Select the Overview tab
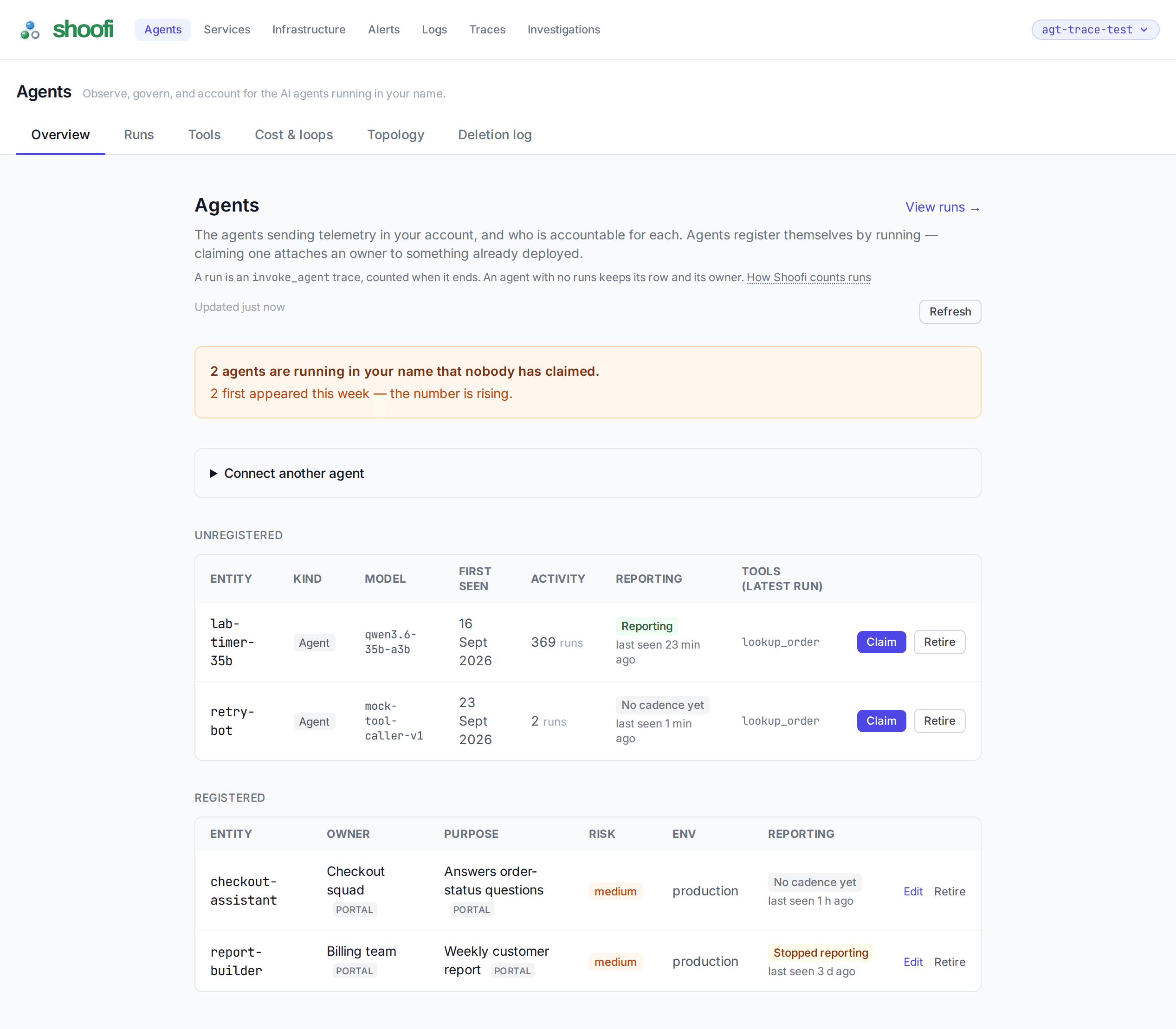 pyautogui.click(x=60, y=135)
